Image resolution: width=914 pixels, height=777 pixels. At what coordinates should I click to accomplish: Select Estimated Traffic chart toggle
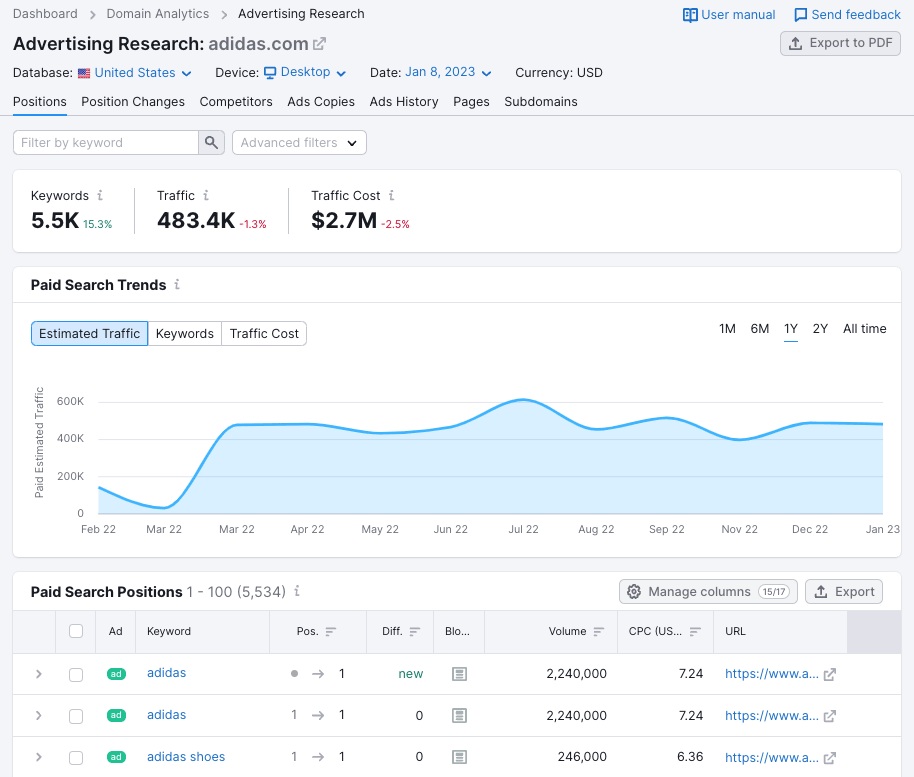click(89, 333)
